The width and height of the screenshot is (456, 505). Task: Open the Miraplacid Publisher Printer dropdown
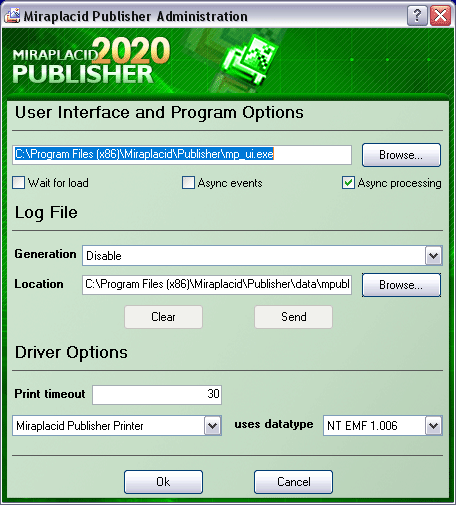click(213, 426)
